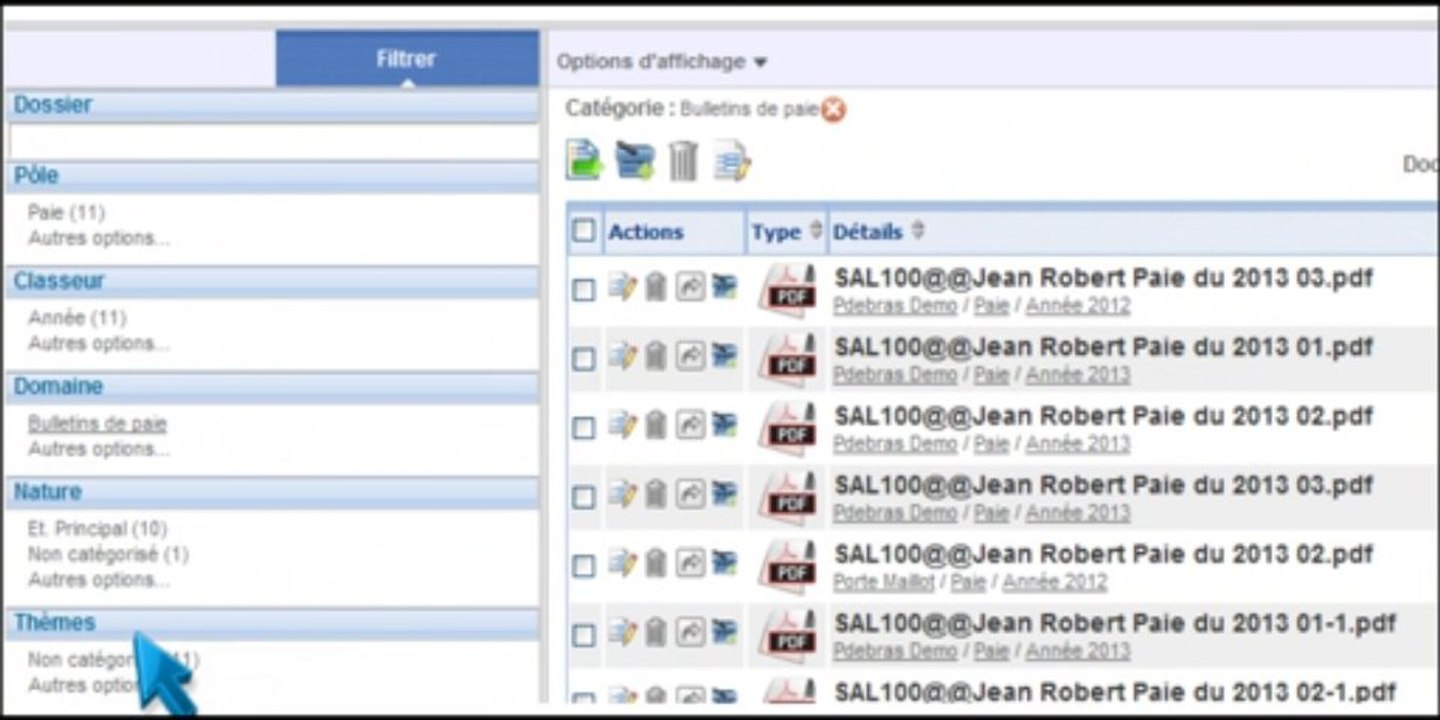
Task: Filter by Année (11) under Classeur
Action: pyautogui.click(x=77, y=318)
